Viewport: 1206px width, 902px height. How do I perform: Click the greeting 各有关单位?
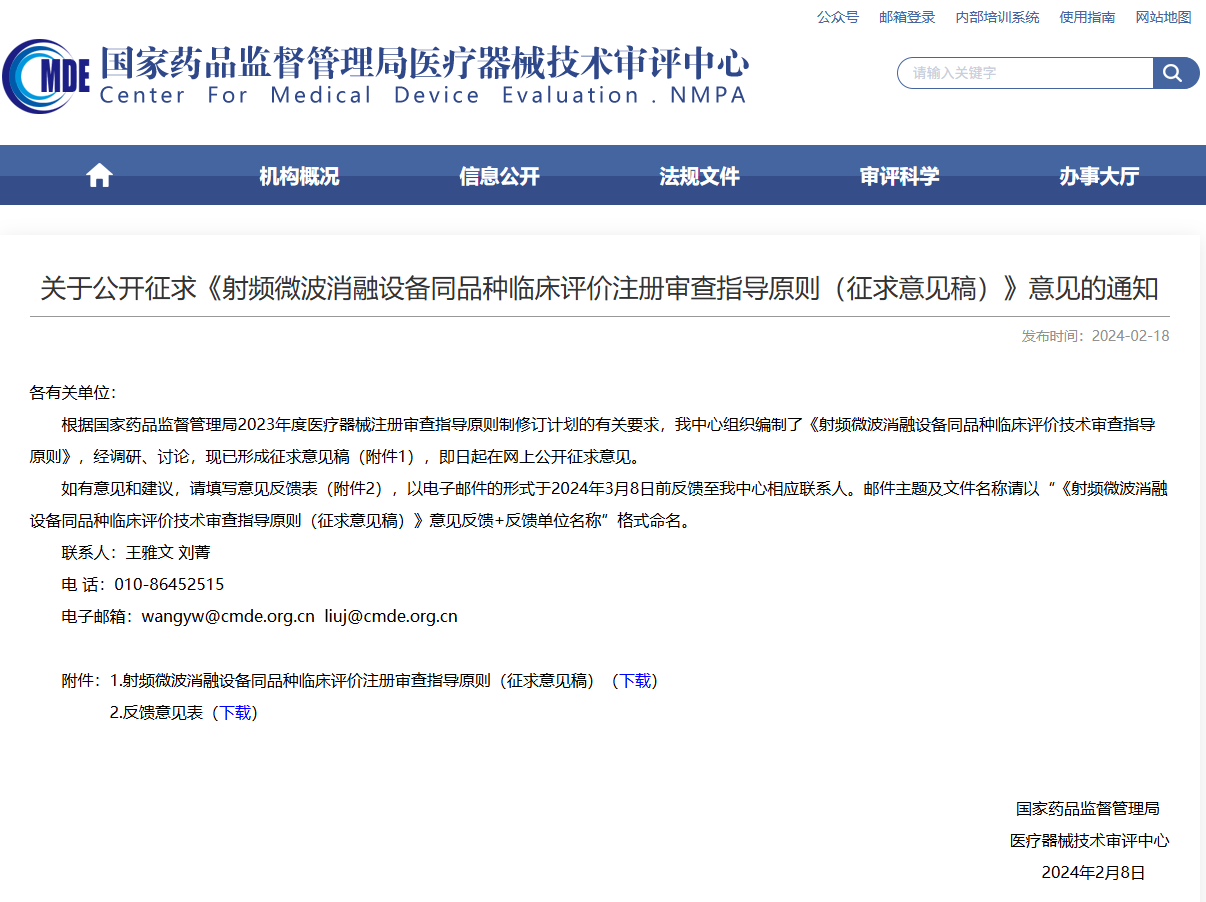[73, 393]
